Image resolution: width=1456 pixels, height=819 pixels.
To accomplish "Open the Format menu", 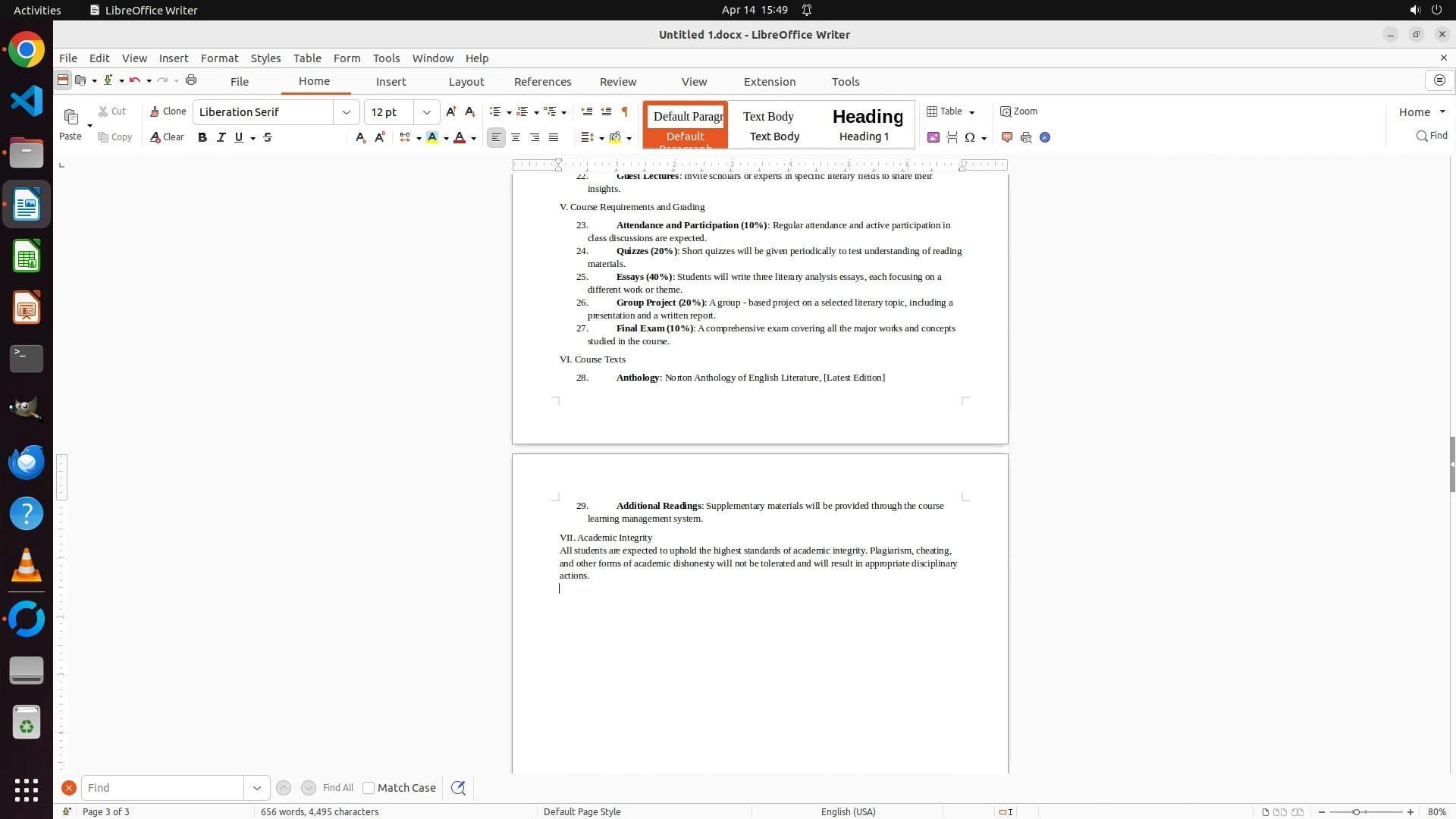I will tap(219, 58).
